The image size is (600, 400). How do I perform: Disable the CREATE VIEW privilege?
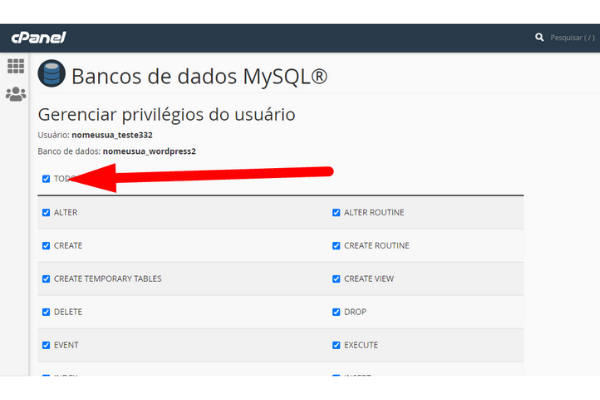click(x=336, y=279)
